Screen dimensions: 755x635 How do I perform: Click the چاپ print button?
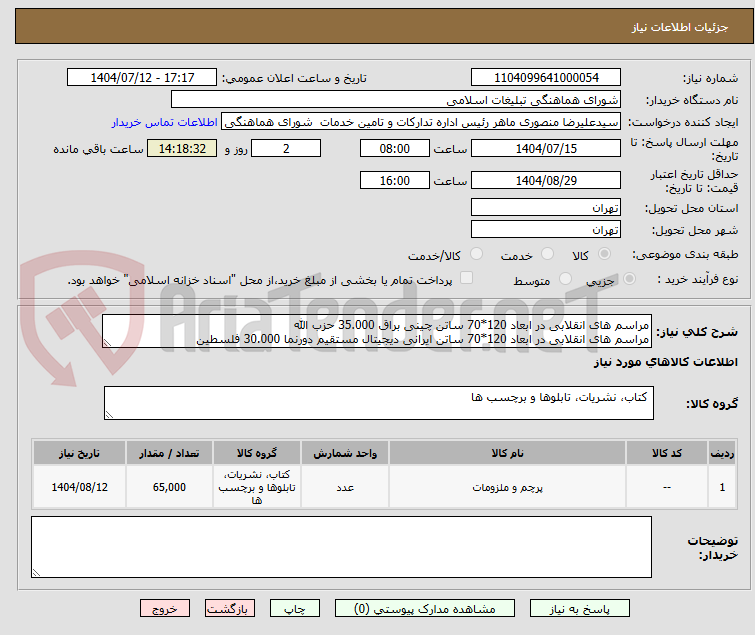(295, 609)
